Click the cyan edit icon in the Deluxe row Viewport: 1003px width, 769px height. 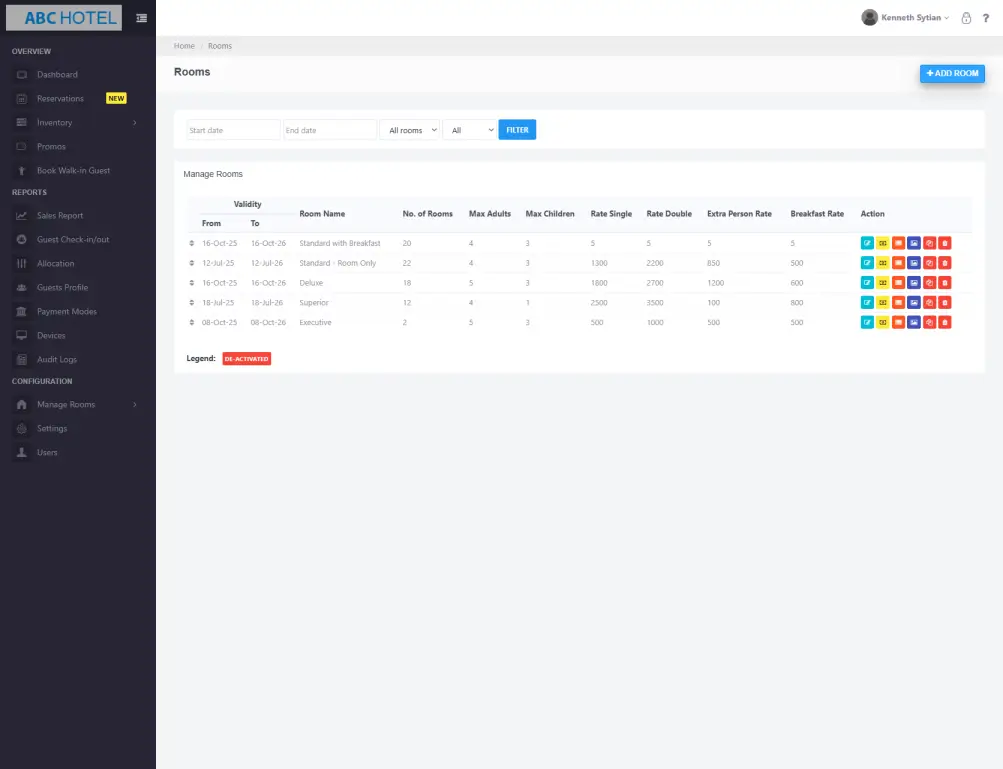(x=867, y=283)
